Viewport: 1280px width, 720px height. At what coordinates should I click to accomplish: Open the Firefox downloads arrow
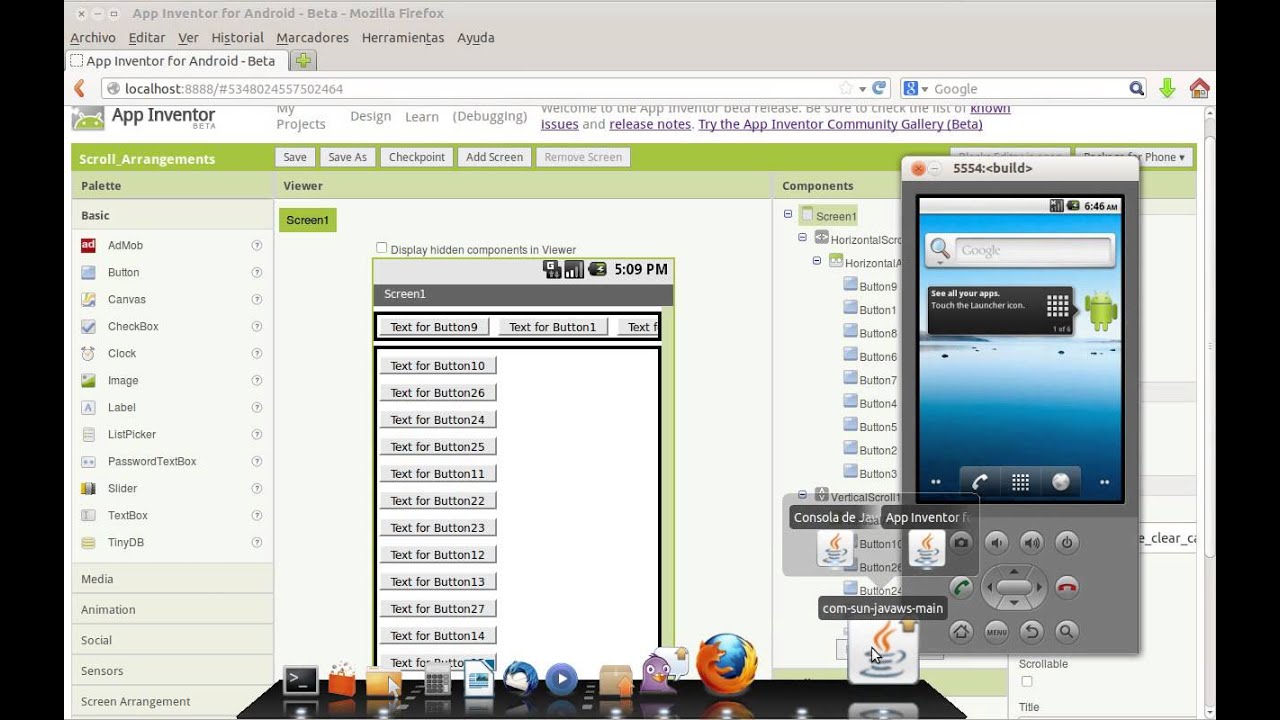pyautogui.click(x=1167, y=88)
